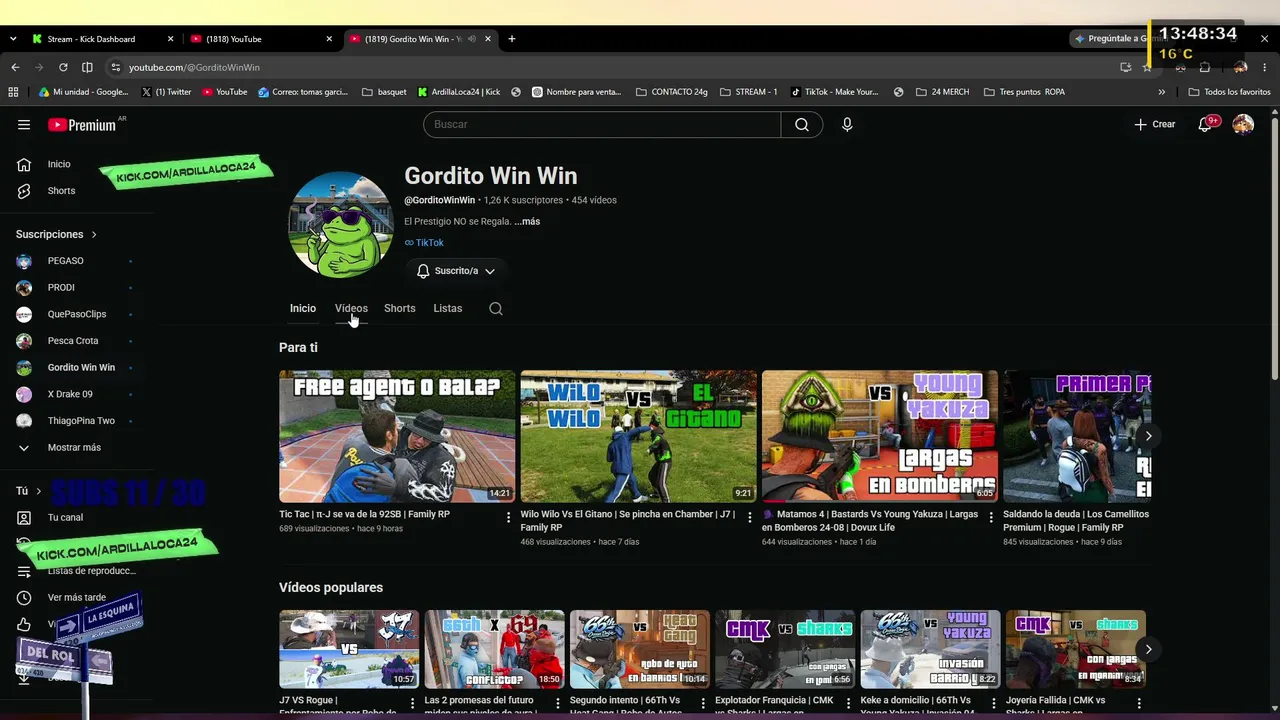
Task: View site information for youtube.com
Action: point(115,67)
